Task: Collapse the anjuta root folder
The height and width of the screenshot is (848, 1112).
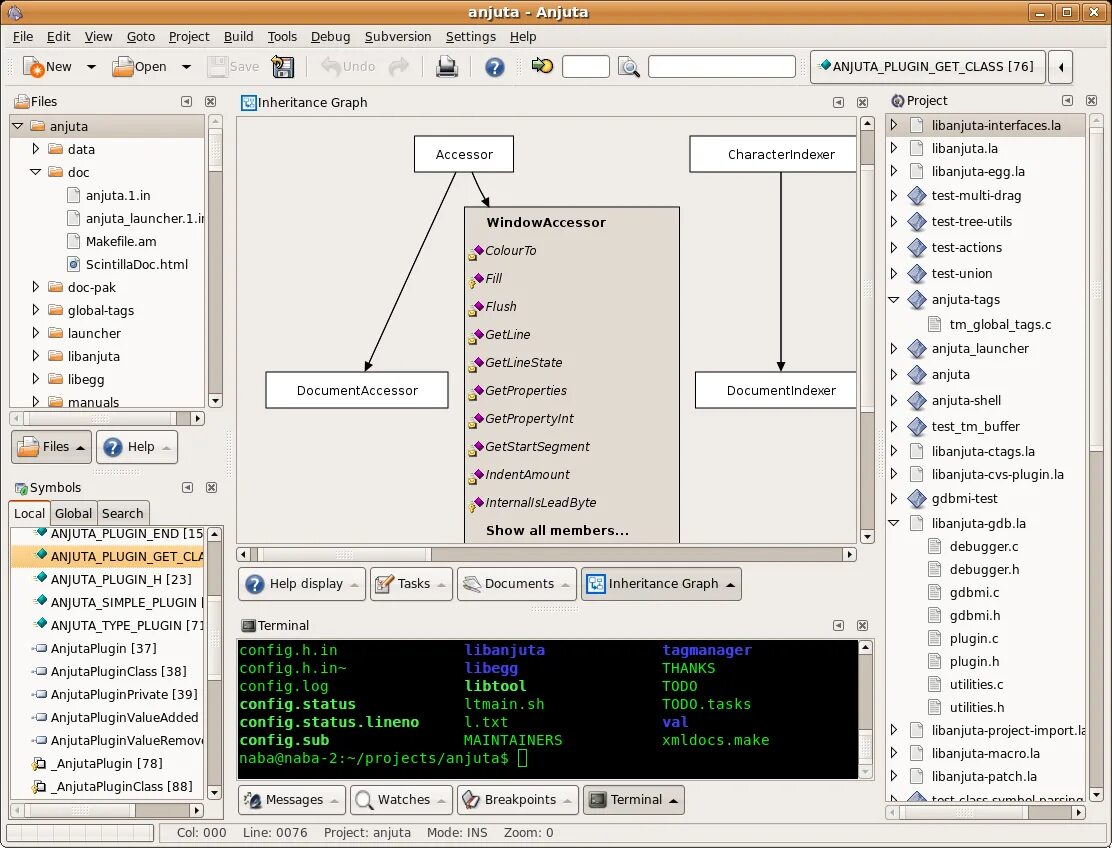Action: tap(18, 126)
